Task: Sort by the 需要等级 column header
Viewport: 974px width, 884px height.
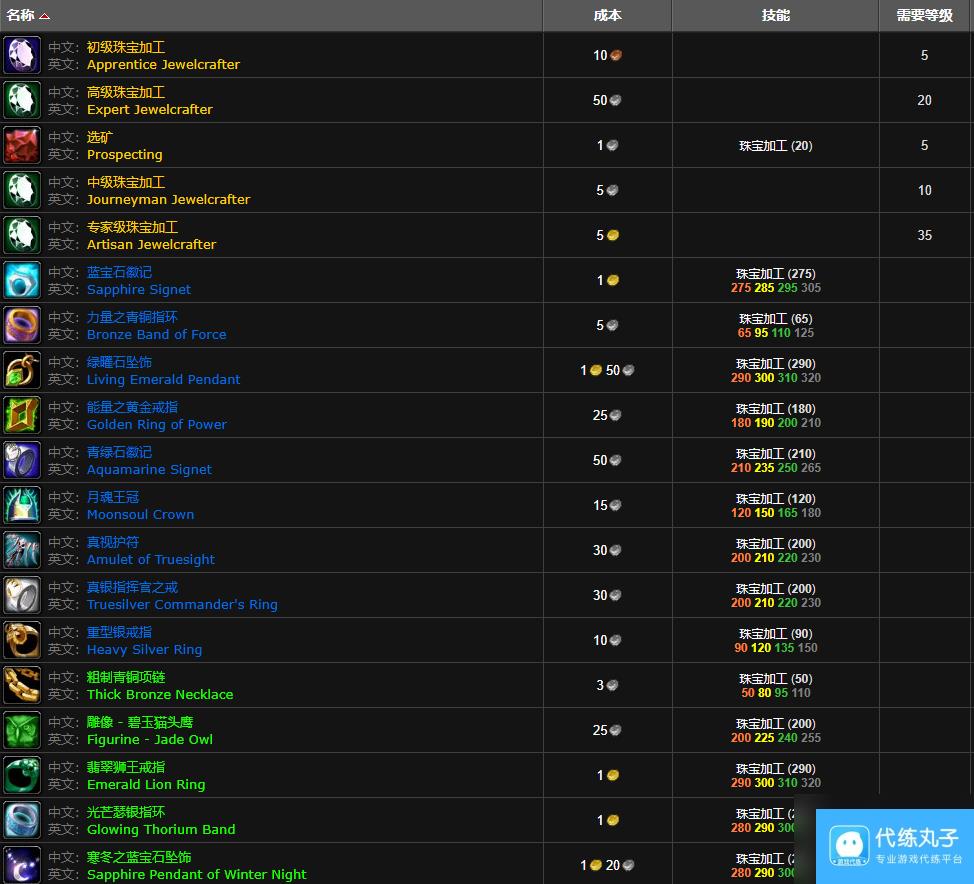Action: pyautogui.click(x=926, y=16)
